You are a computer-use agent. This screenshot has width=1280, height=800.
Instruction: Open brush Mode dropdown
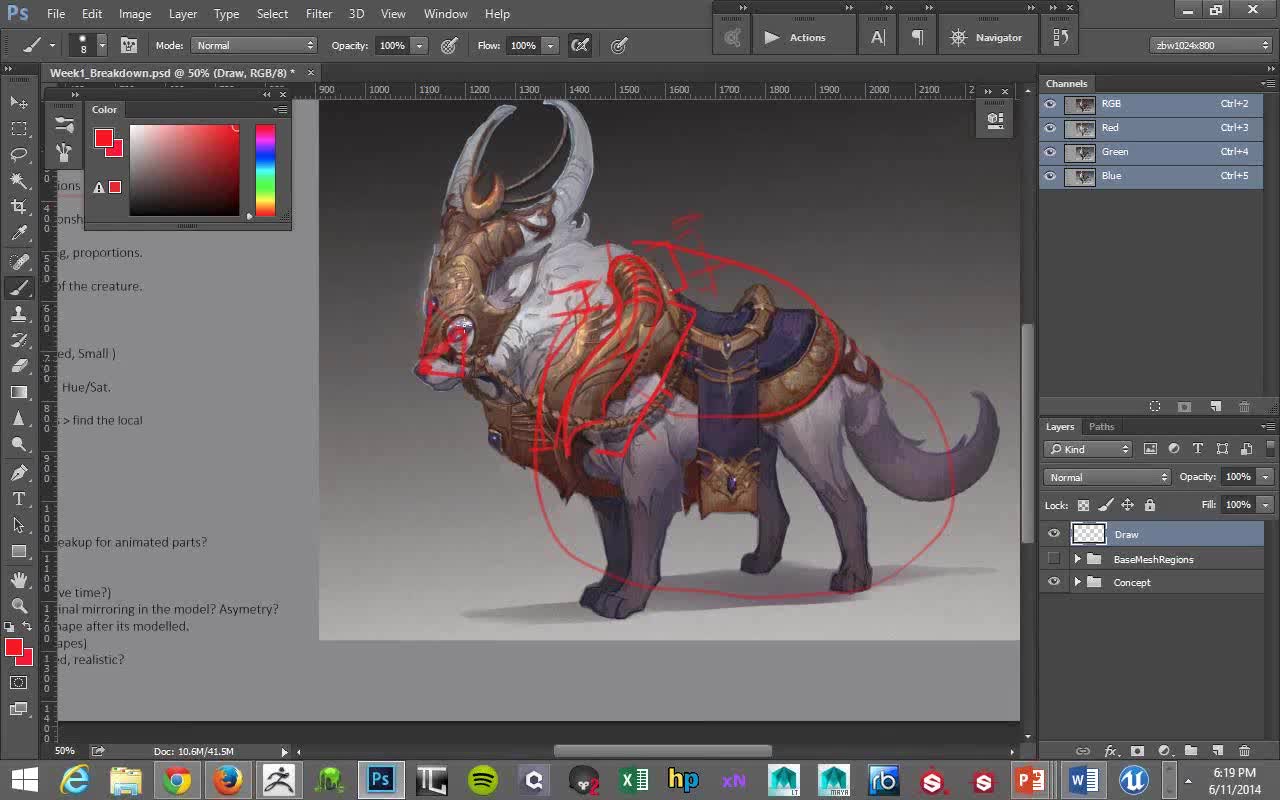[x=255, y=45]
